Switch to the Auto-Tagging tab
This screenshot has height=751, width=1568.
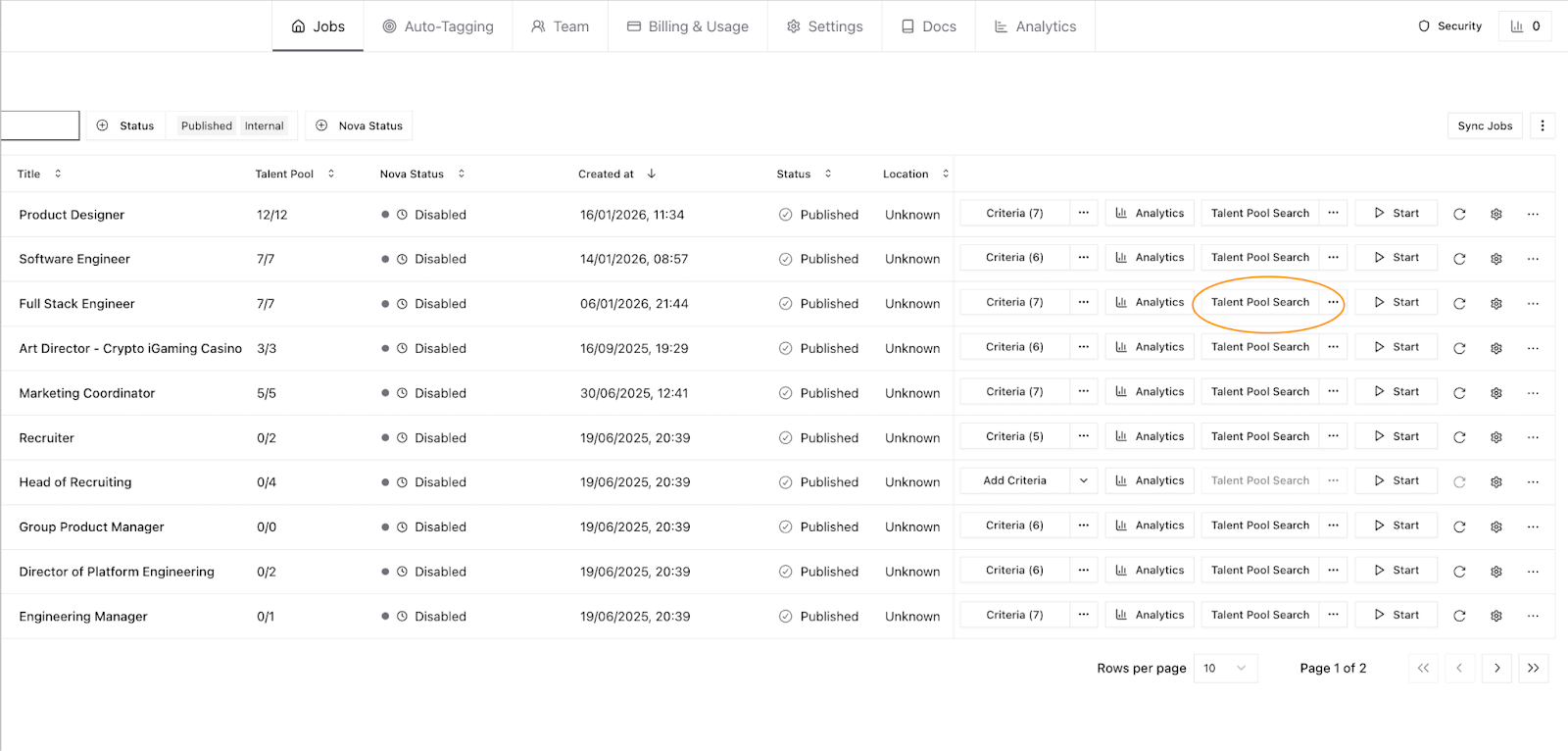[x=438, y=26]
